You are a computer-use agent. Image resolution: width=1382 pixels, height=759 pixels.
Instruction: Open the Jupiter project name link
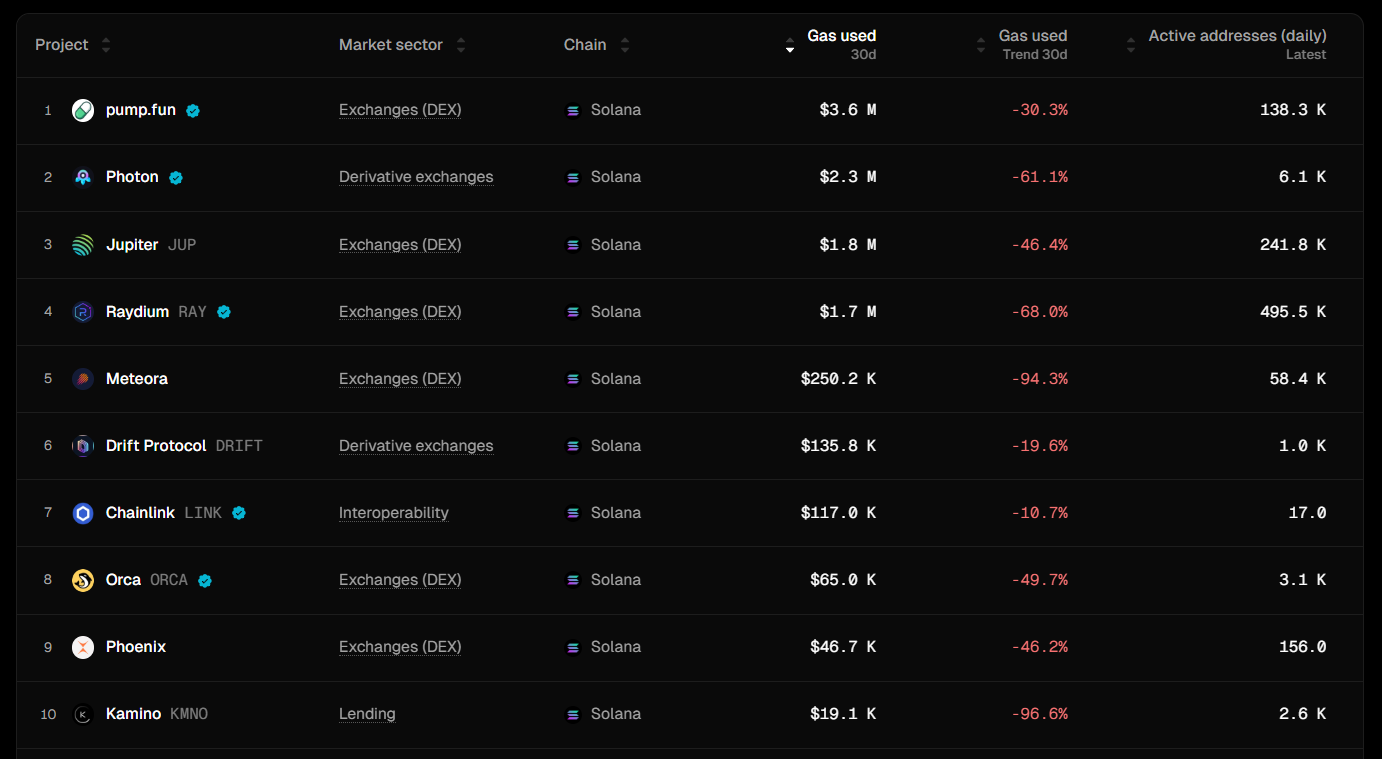tap(132, 245)
